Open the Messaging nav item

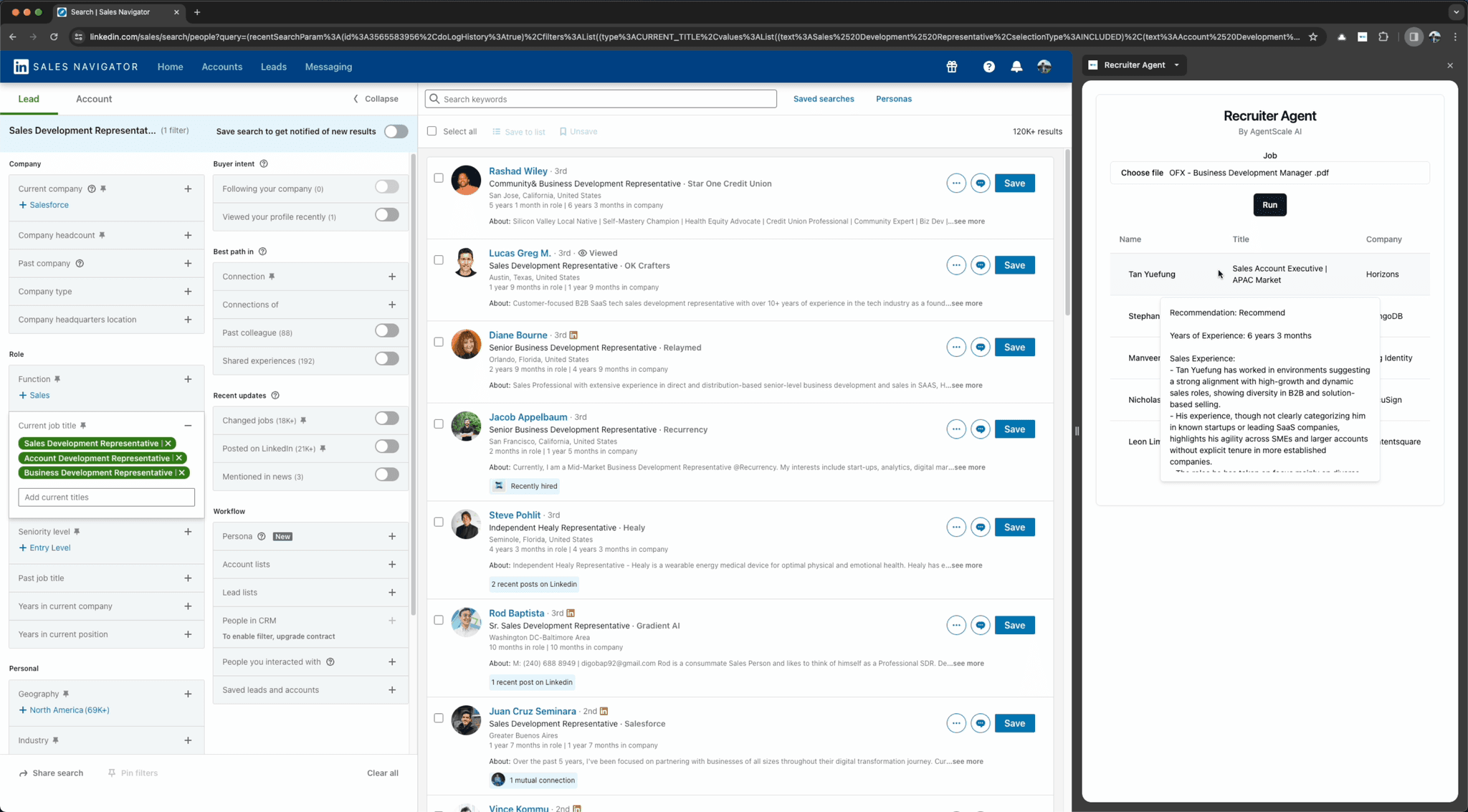pyautogui.click(x=328, y=67)
